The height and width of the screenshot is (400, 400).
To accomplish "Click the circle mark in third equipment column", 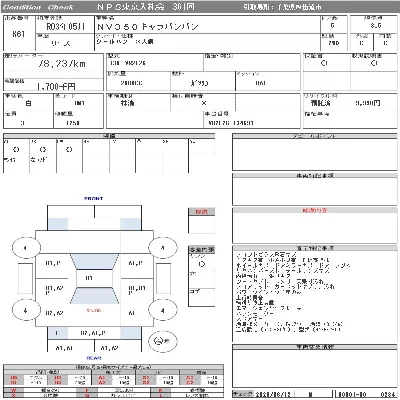I will tap(69, 150).
